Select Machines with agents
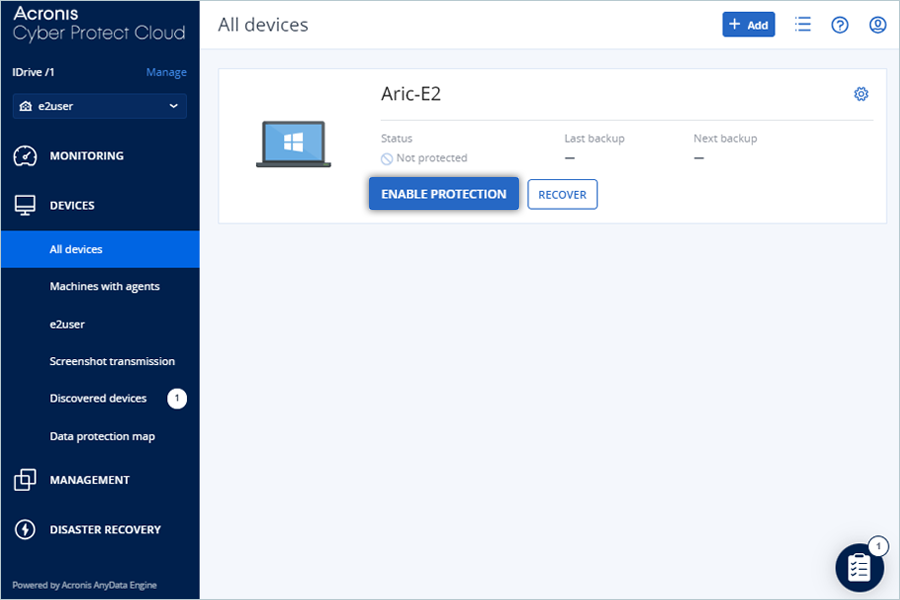 [x=104, y=287]
